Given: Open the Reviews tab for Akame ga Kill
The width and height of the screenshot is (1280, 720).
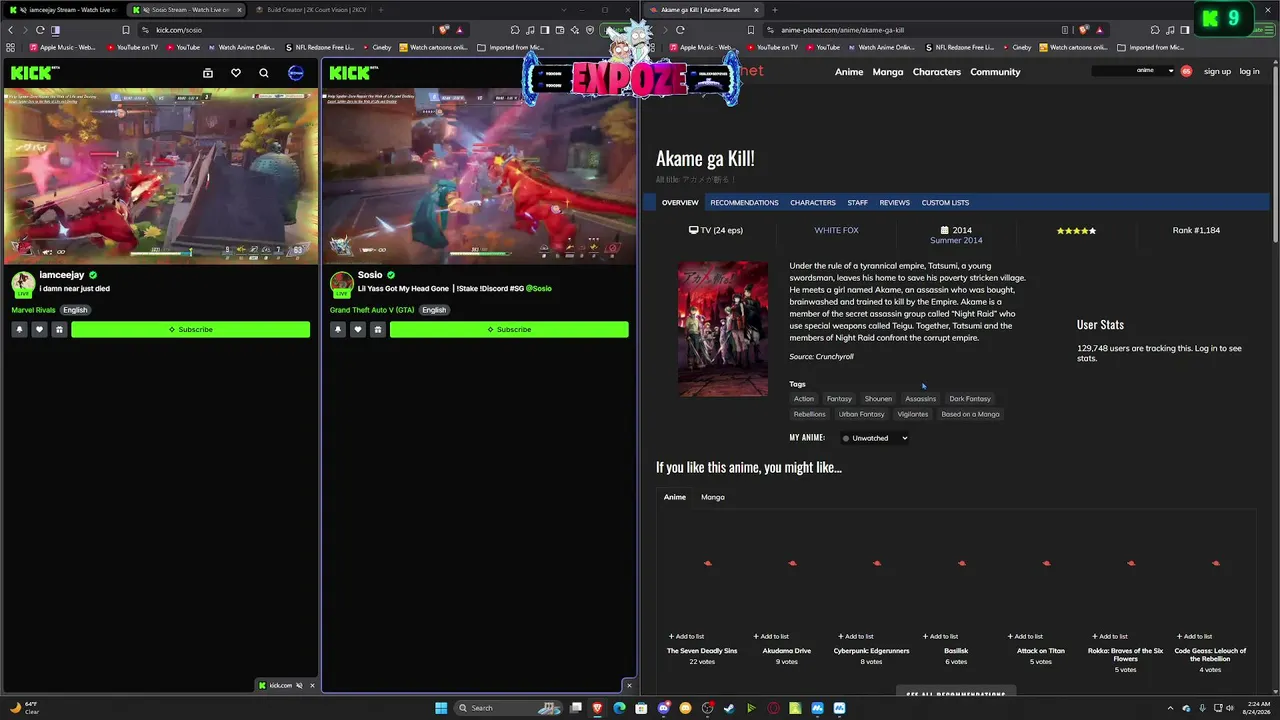Looking at the screenshot, I should click(895, 203).
